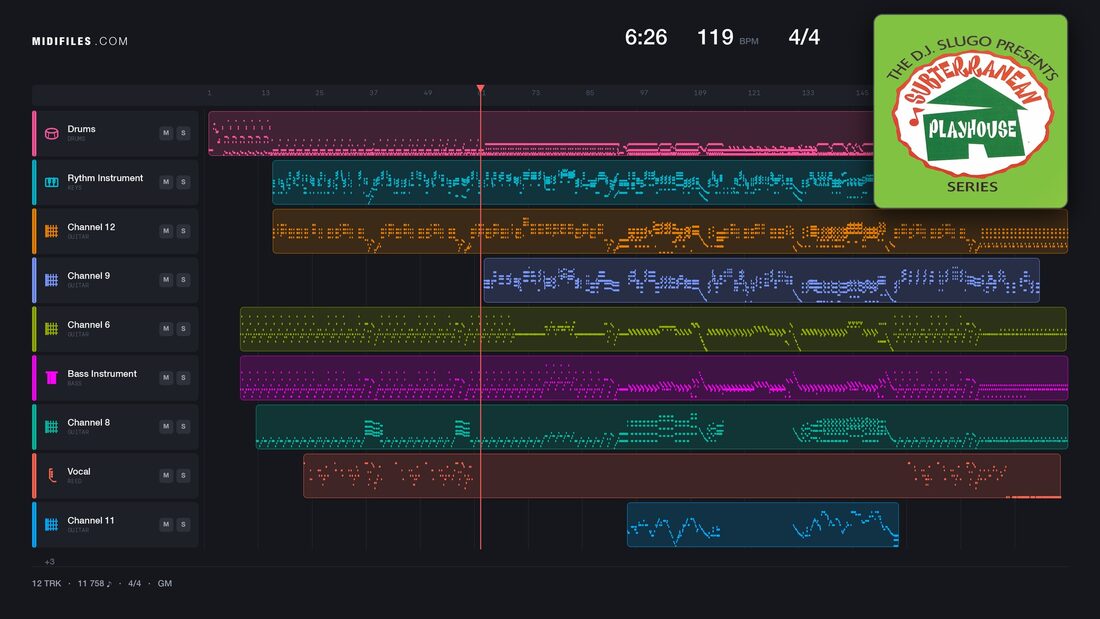Click the 6:26 duration display
This screenshot has width=1100, height=619.
645,37
